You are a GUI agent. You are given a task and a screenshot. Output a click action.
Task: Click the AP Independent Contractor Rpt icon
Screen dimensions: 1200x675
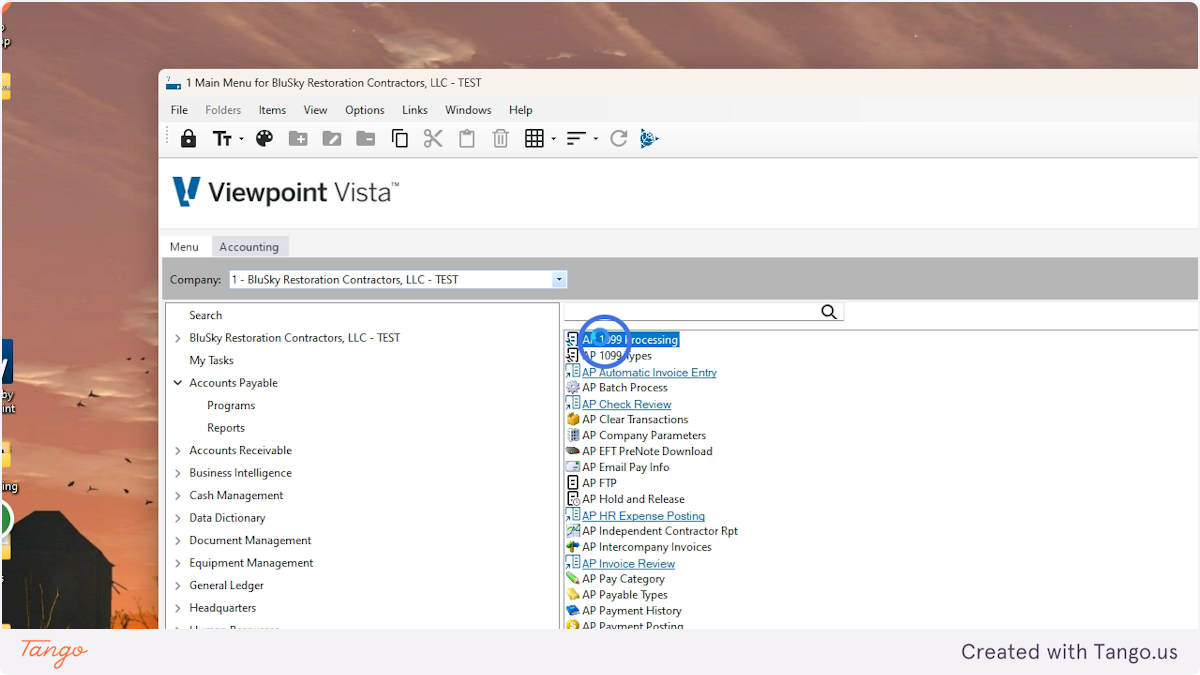click(x=573, y=531)
